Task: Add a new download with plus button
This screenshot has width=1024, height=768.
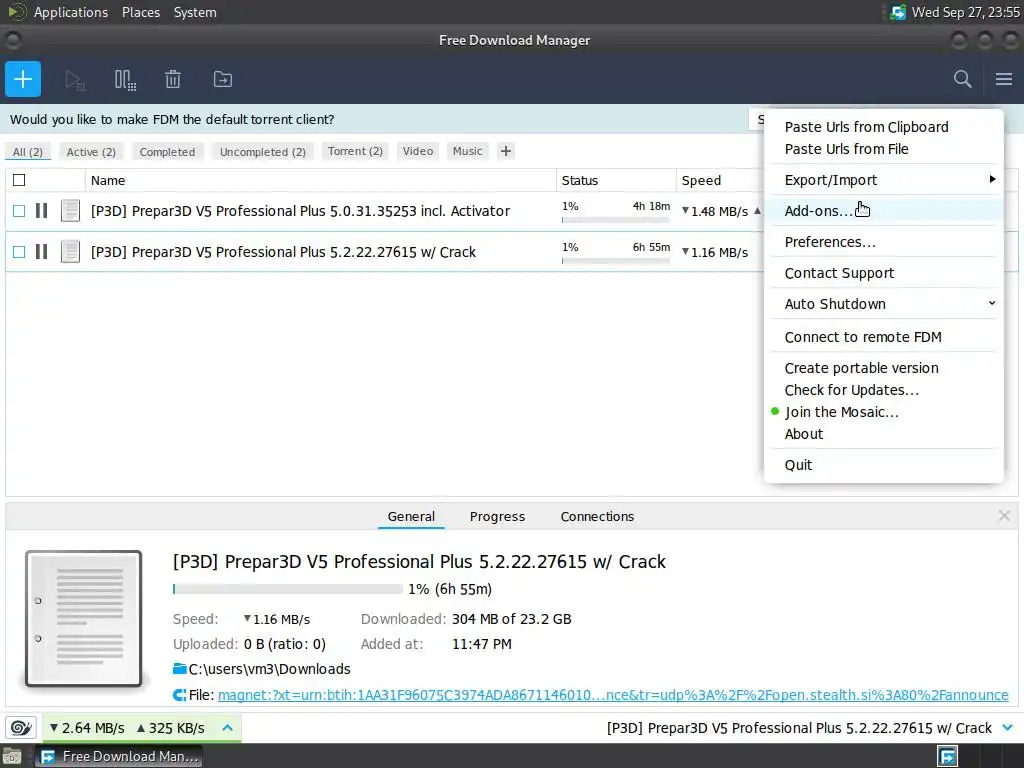Action: (23, 79)
